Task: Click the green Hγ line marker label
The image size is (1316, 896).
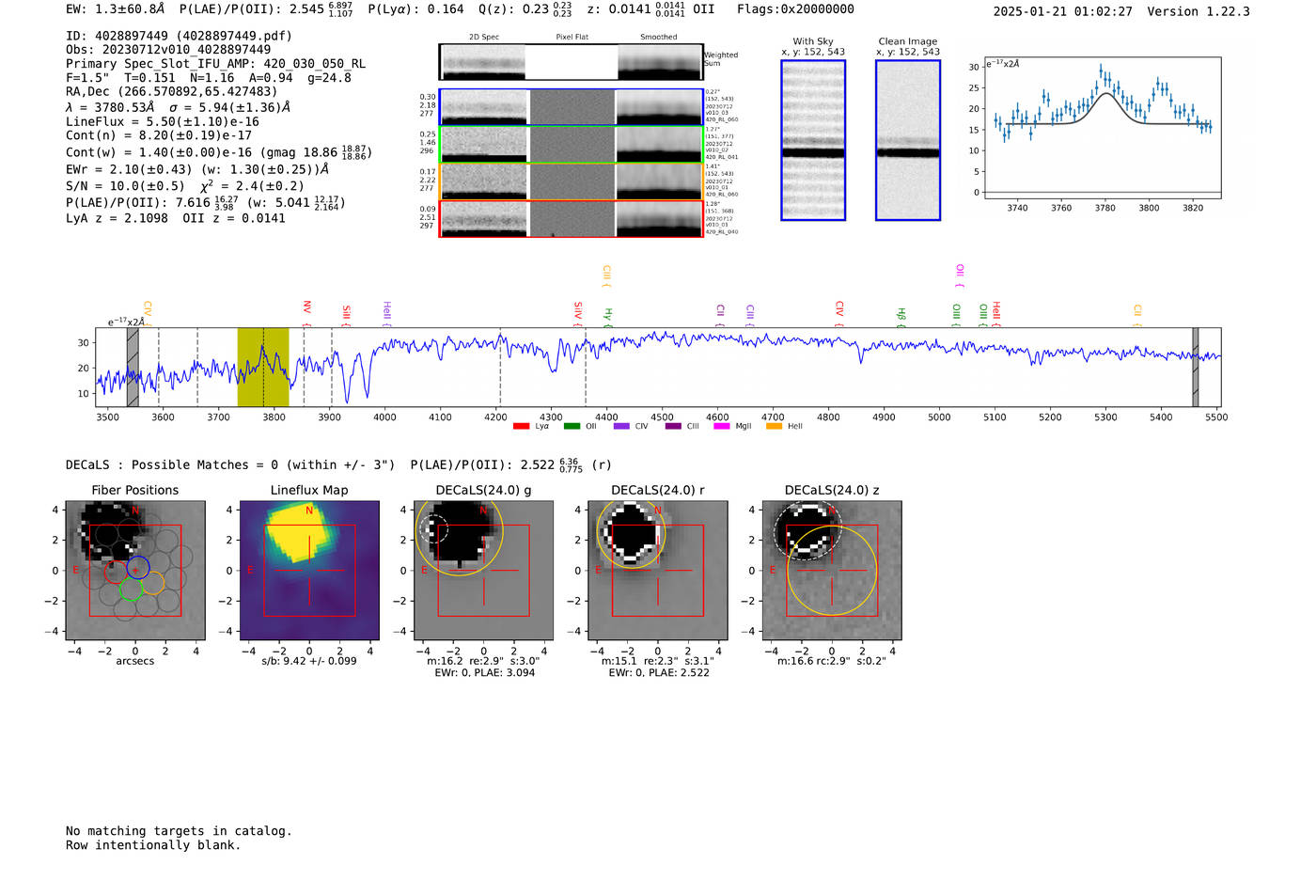Action: click(x=608, y=317)
